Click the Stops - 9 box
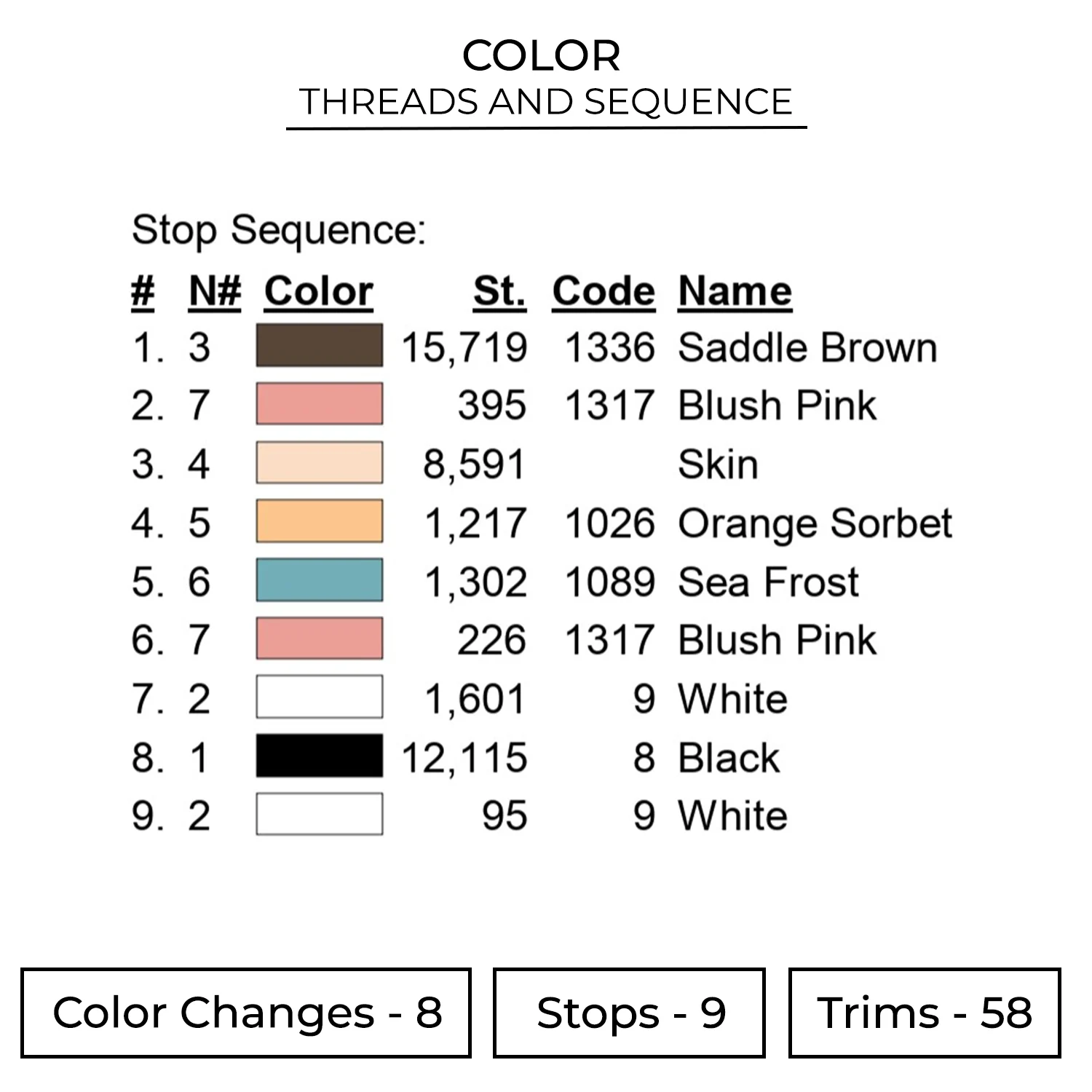1092x1092 pixels. (629, 1013)
